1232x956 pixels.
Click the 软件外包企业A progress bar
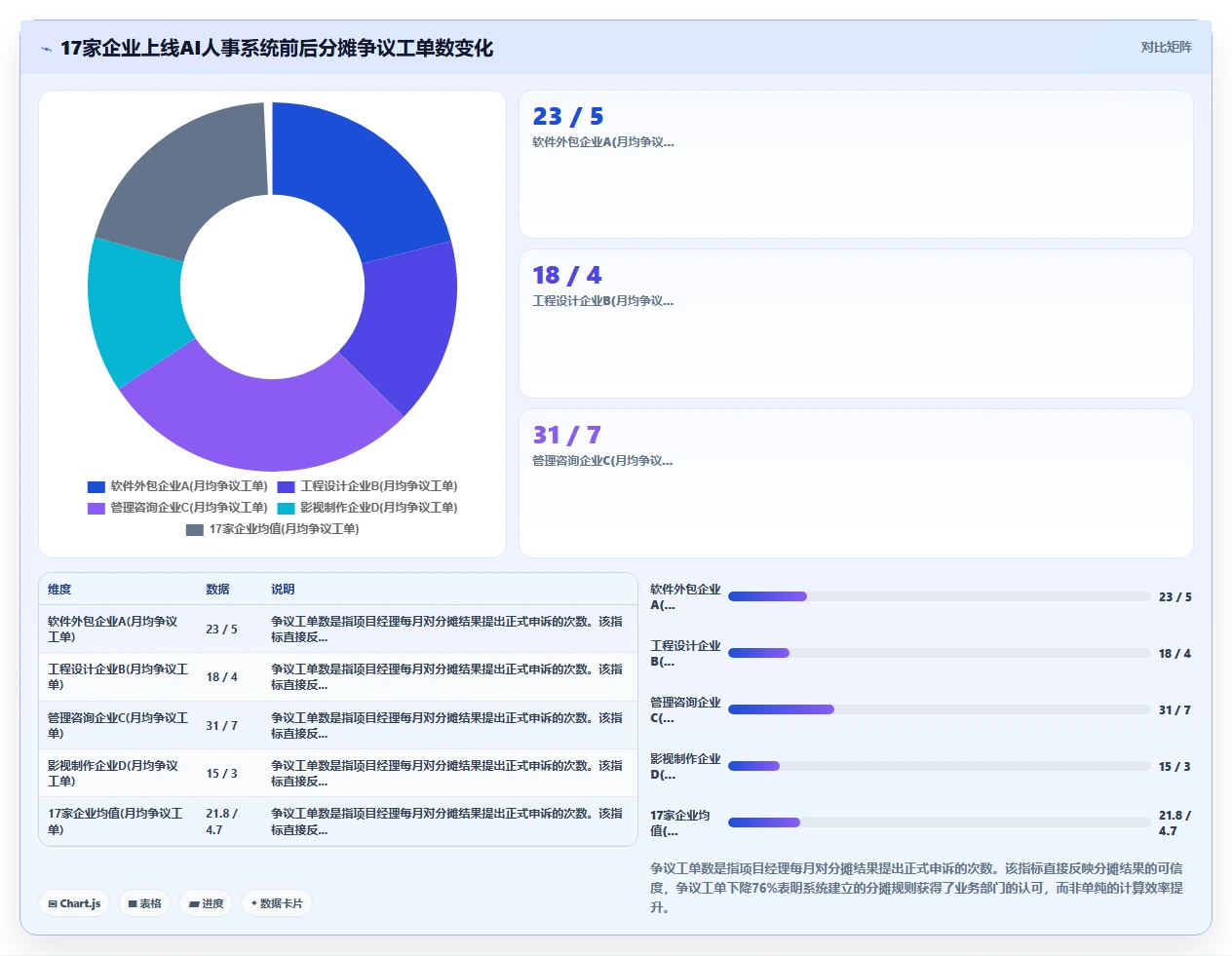(939, 596)
